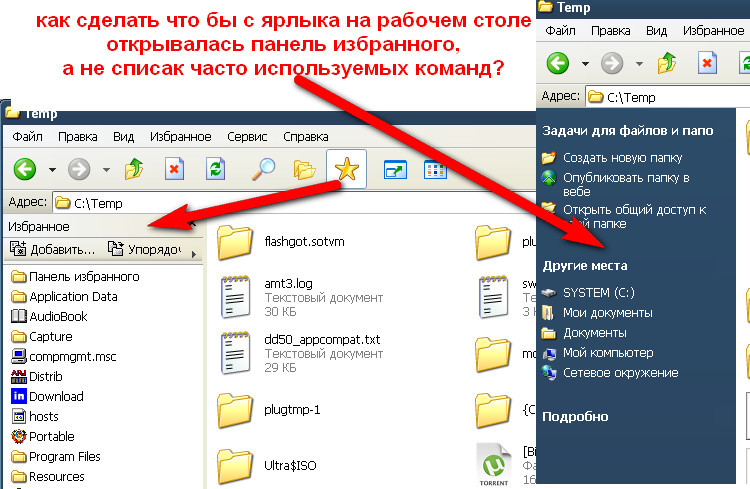Viewport: 750px width, 489px height.
Task: Open Панель избранного folder in favorites
Action: 75,277
